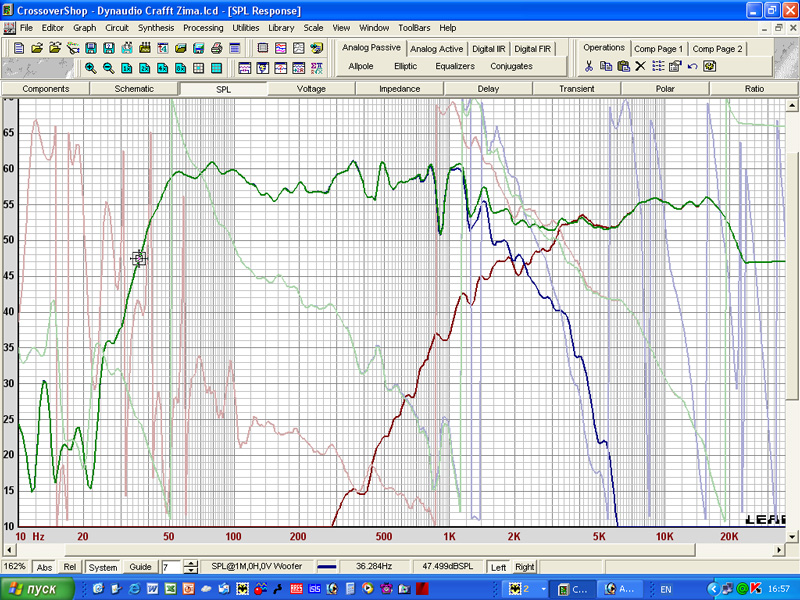This screenshot has width=800, height=600.
Task: Click the Elliptic filter button
Action: pyautogui.click(x=406, y=66)
